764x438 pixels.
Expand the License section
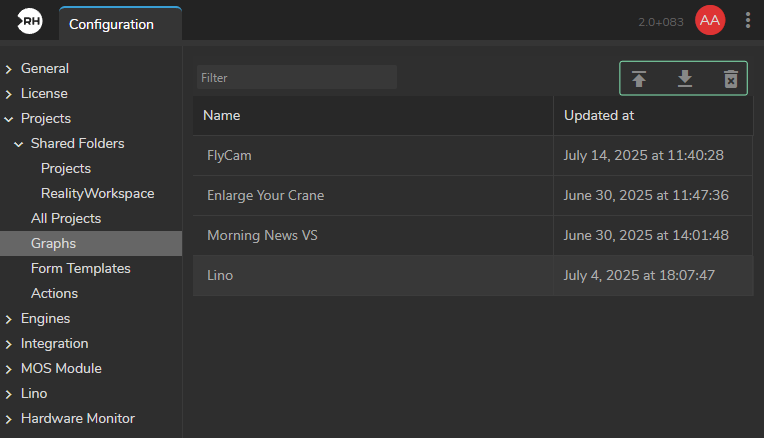[x=9, y=94]
